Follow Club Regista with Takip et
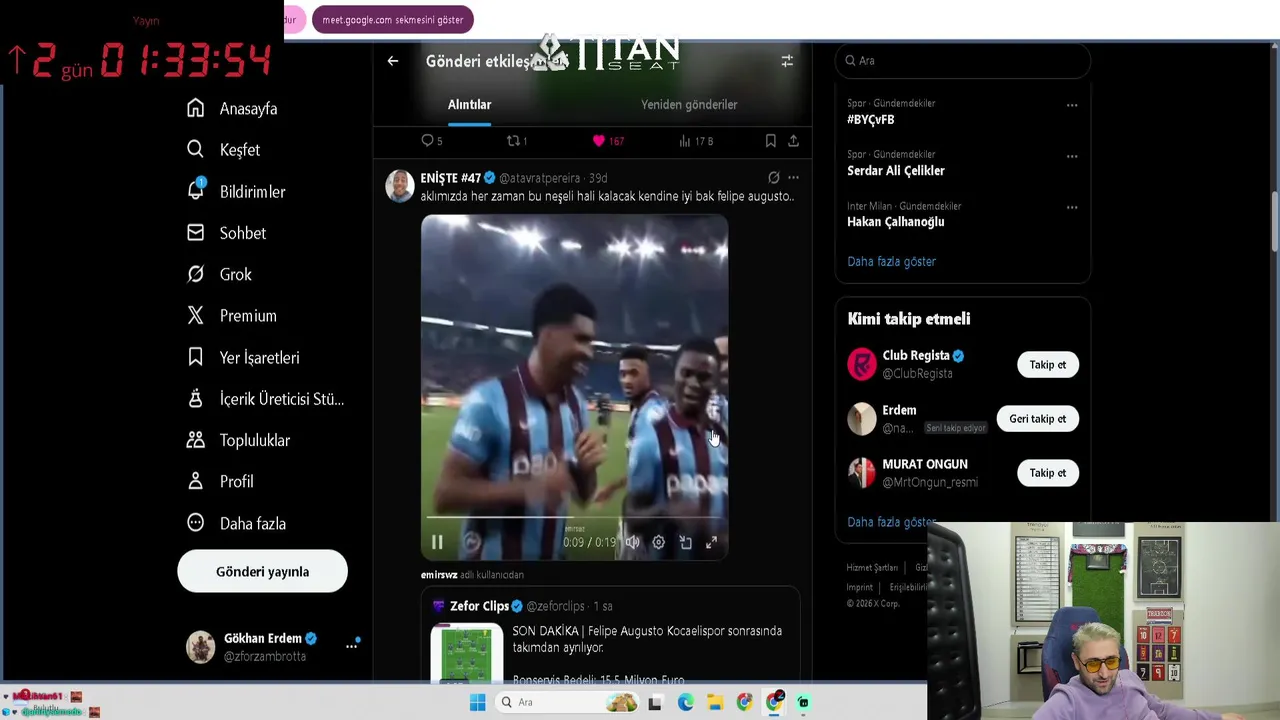The width and height of the screenshot is (1280, 720). point(1047,364)
